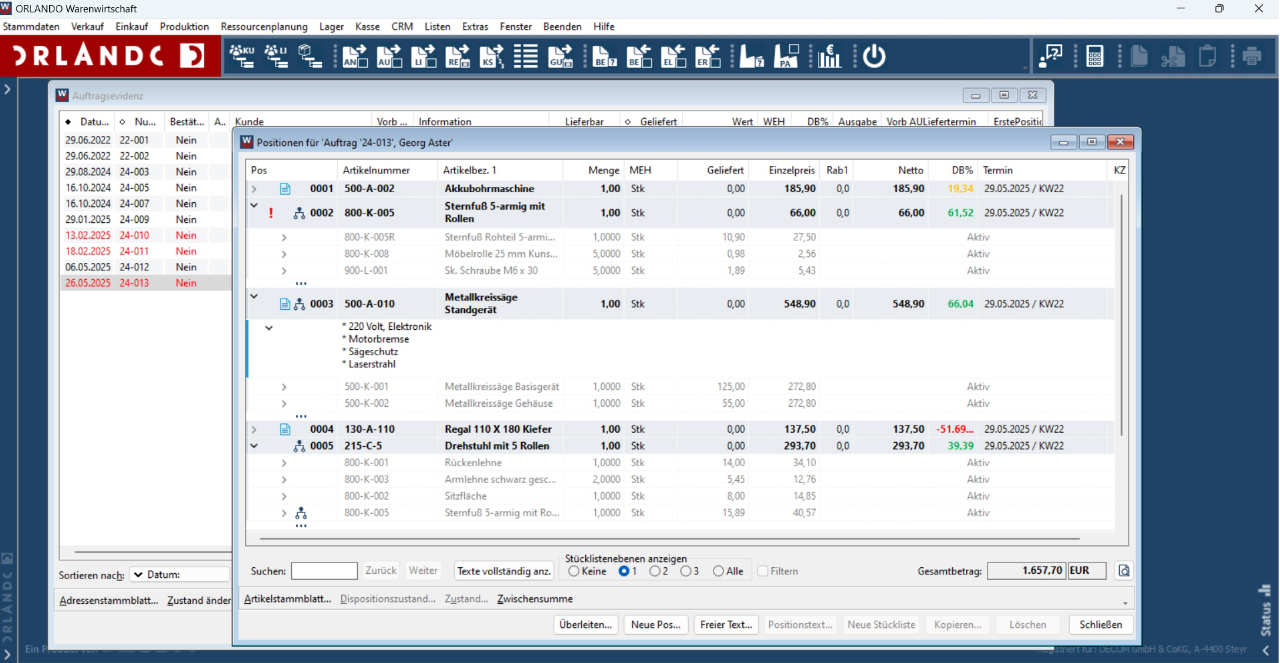Screen dimensions: 1280x663
Task: Click into the Suchen search field
Action: point(324,571)
